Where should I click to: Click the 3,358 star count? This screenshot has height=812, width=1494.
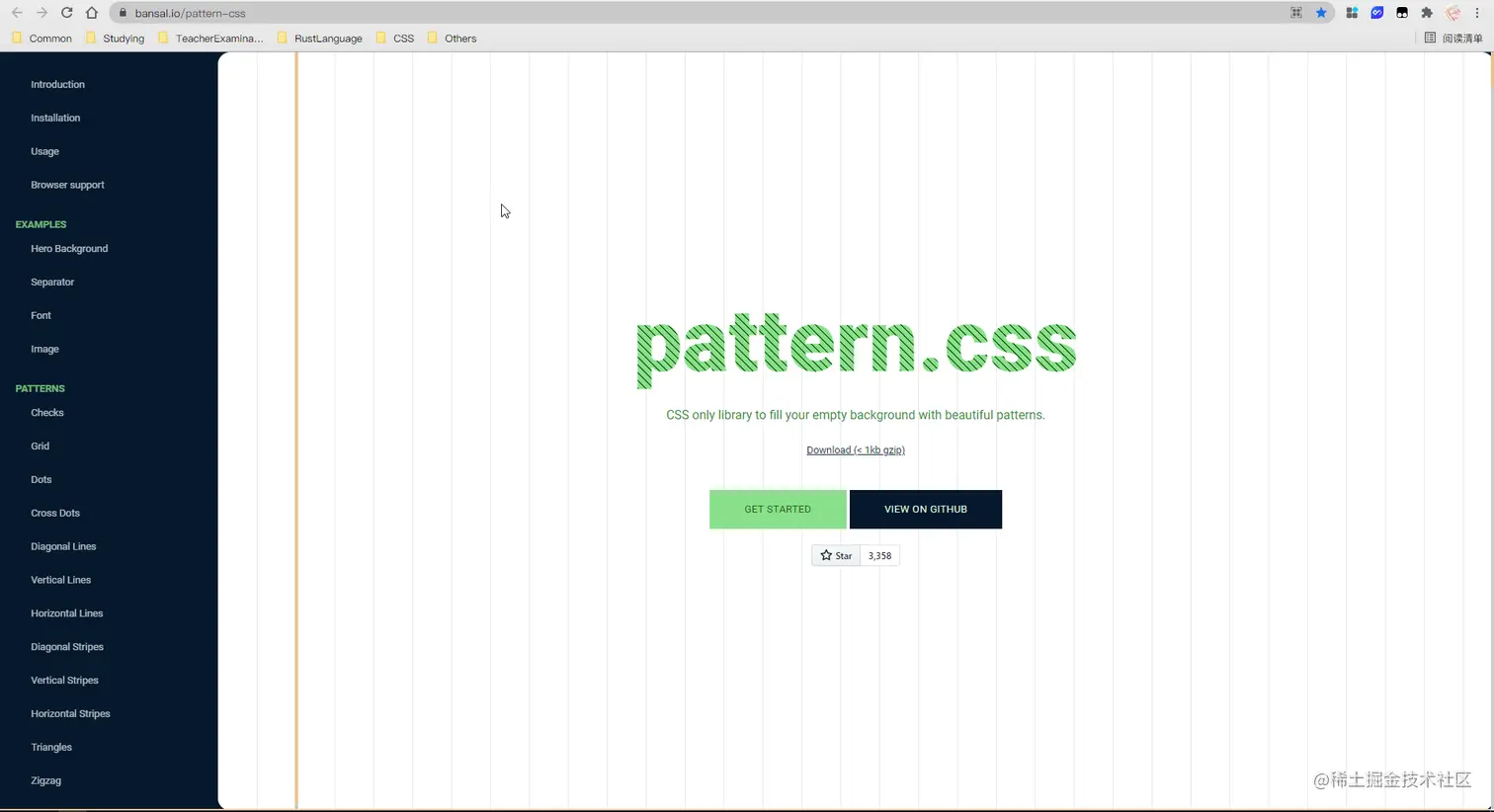pos(879,556)
